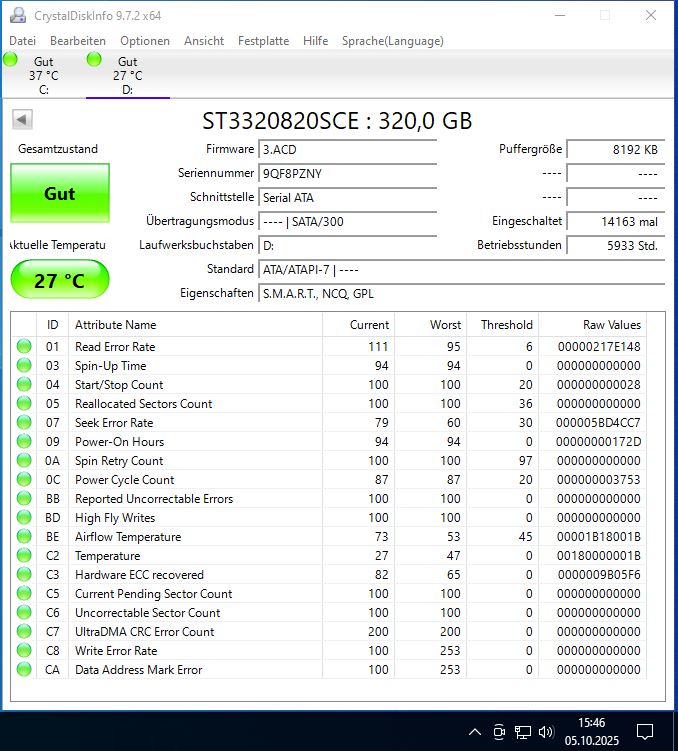Click status icon of Power-On Hours row
Image resolution: width=678 pixels, height=751 pixels.
tap(24, 441)
